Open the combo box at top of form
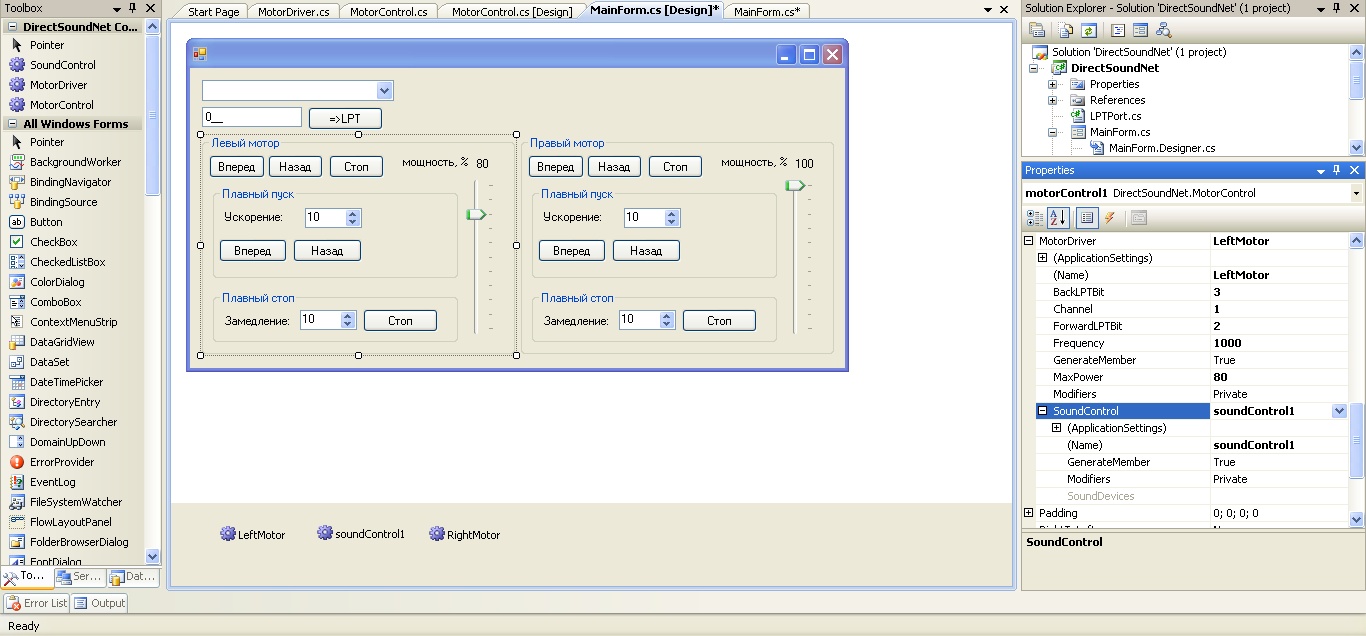 (x=384, y=91)
